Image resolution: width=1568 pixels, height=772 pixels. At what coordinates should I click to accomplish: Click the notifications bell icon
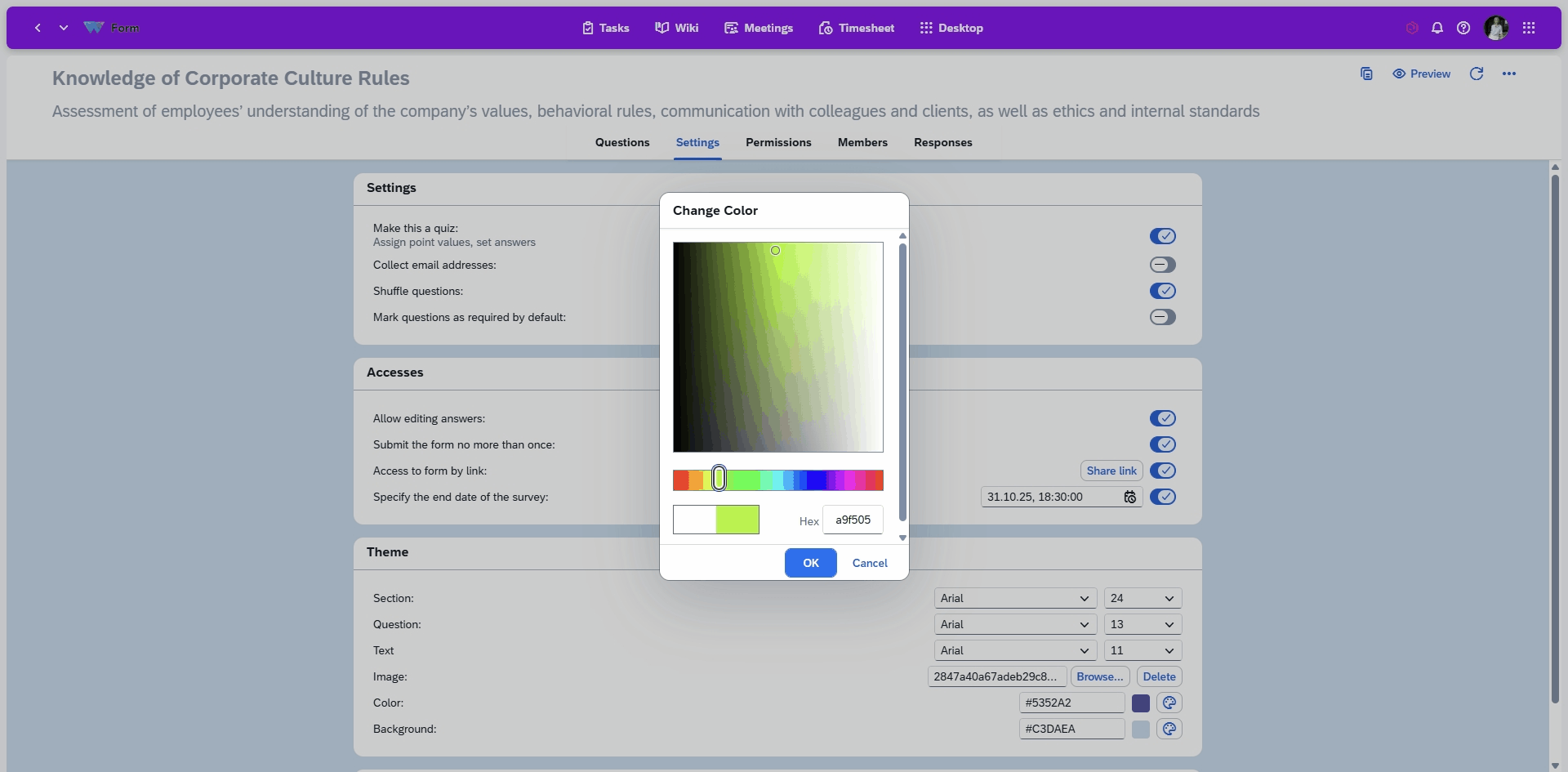tap(1437, 28)
